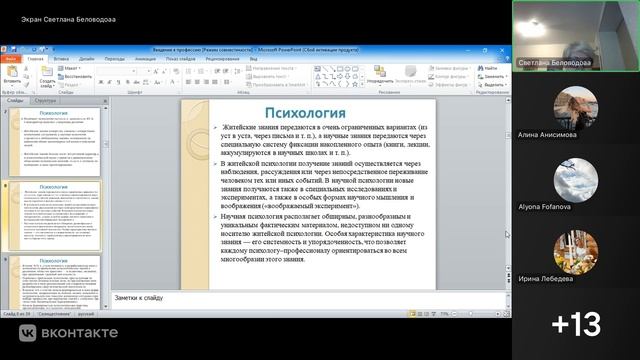Switch to the Дизайн ribbon tab
Viewport: 640px width, 360px height.
[x=87, y=59]
